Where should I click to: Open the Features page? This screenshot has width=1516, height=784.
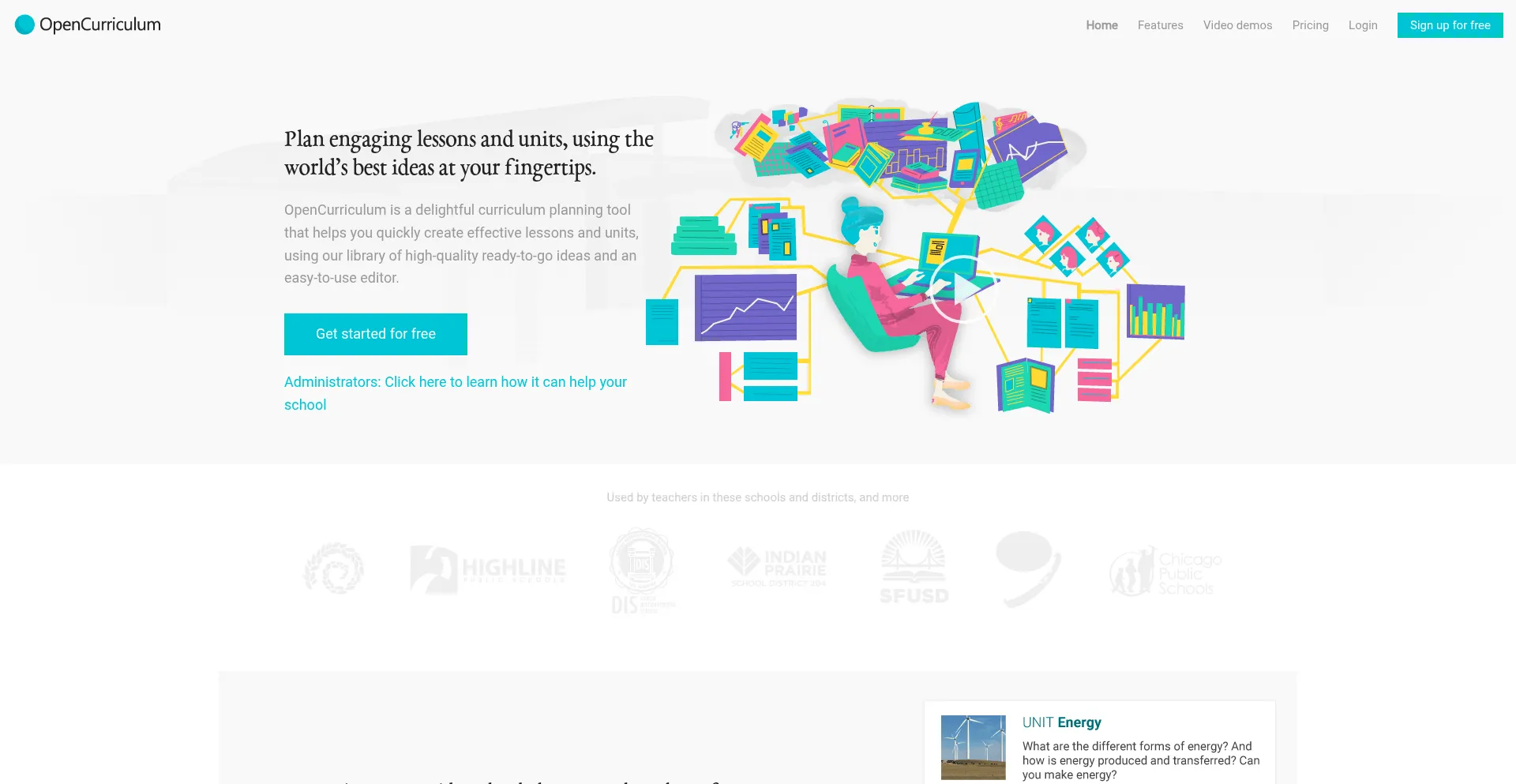tap(1160, 24)
